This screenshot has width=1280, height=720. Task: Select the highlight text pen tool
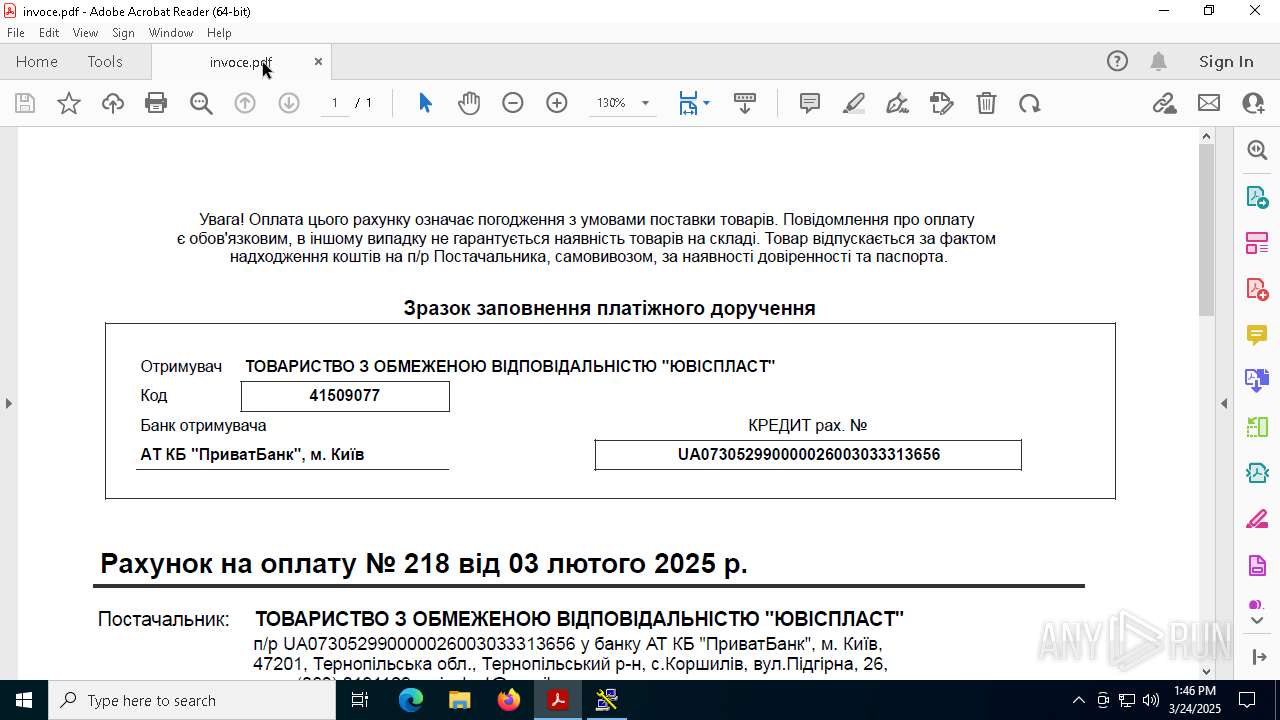point(854,103)
